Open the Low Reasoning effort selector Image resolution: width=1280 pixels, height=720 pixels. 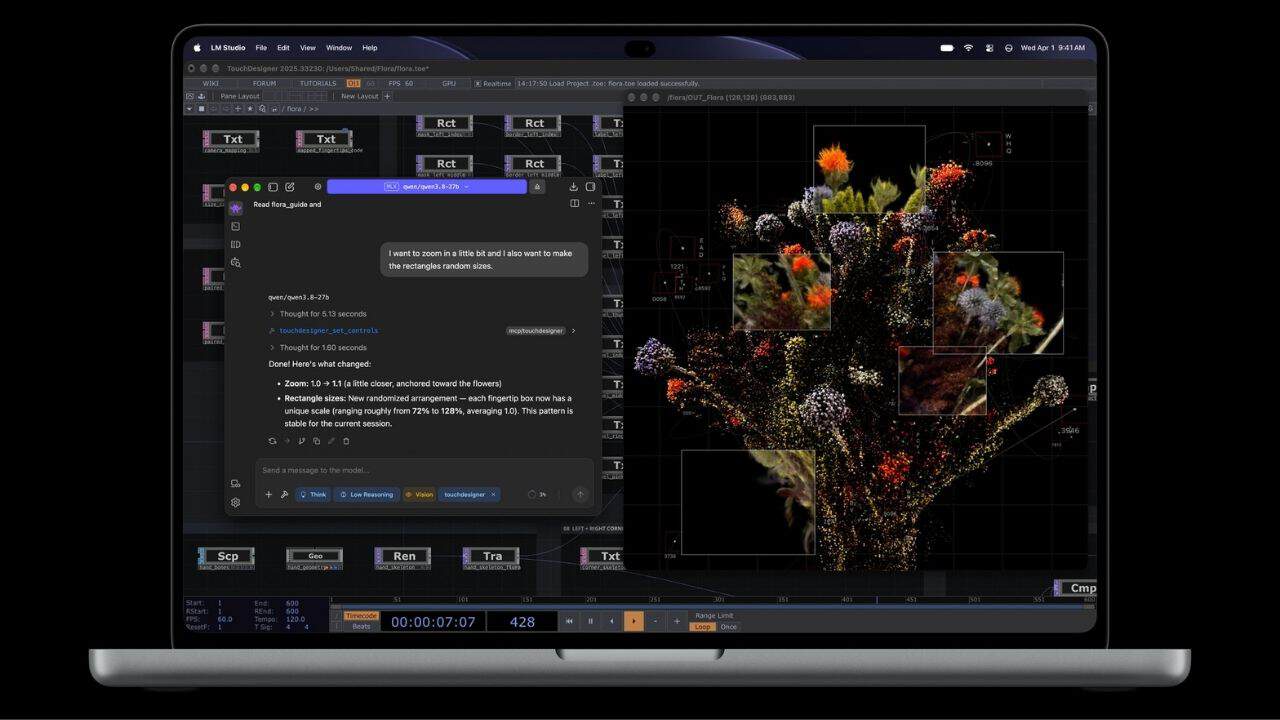pyautogui.click(x=367, y=494)
